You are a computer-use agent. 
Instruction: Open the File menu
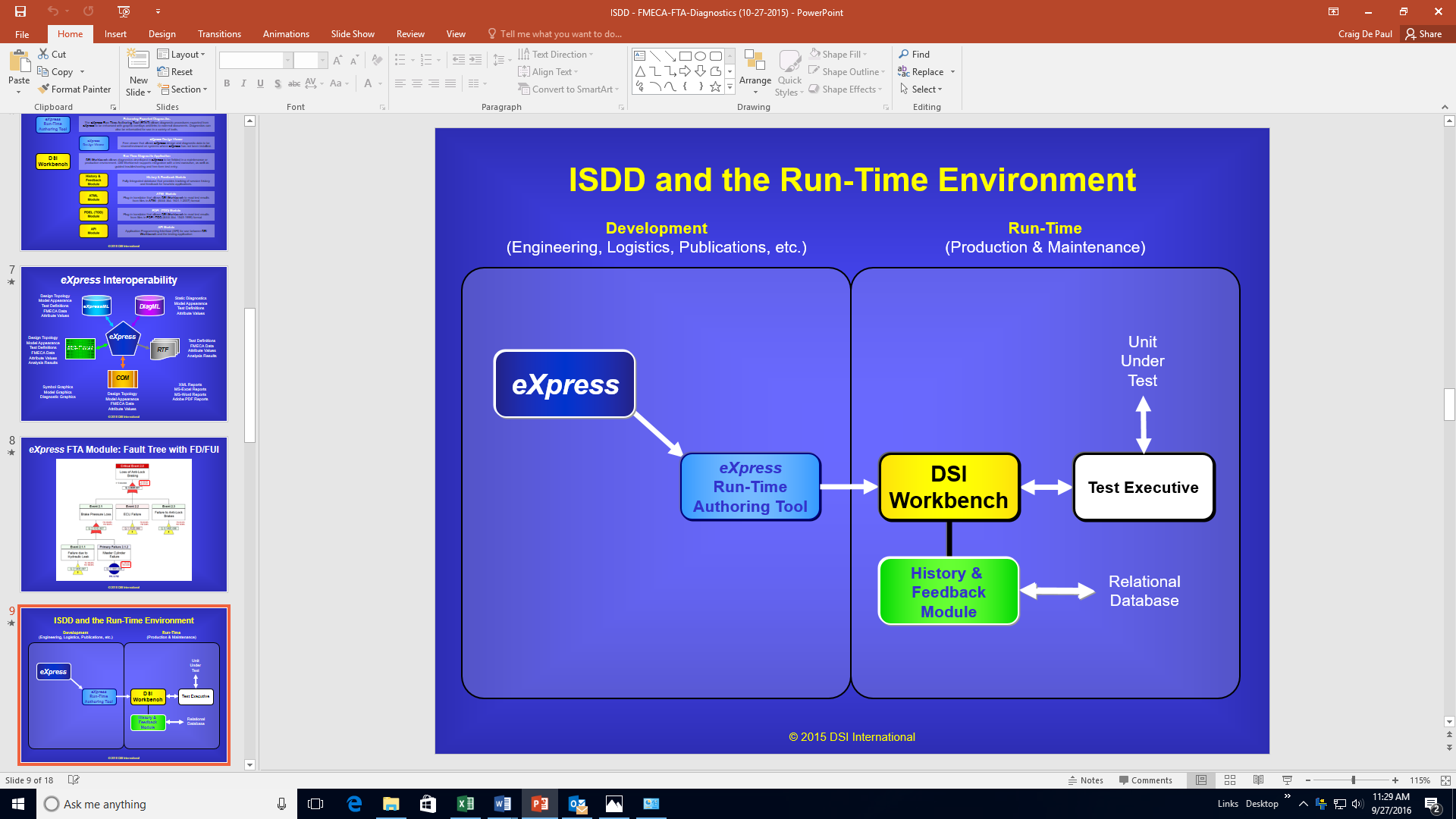[22, 34]
